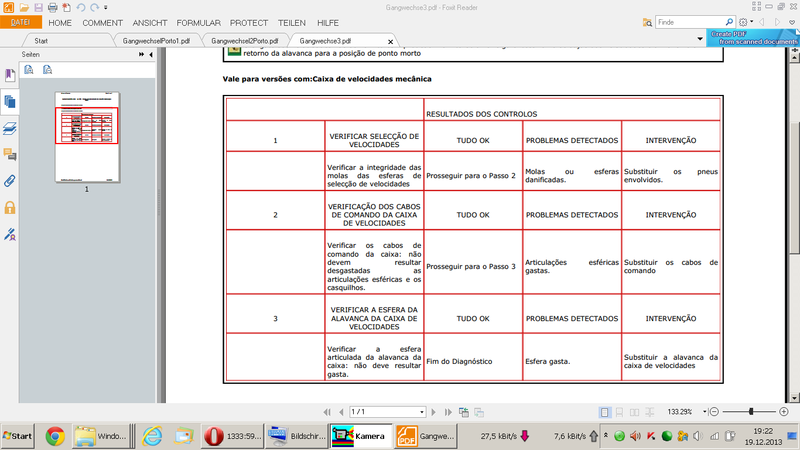Click the zoom slider in the status bar

coord(752,412)
